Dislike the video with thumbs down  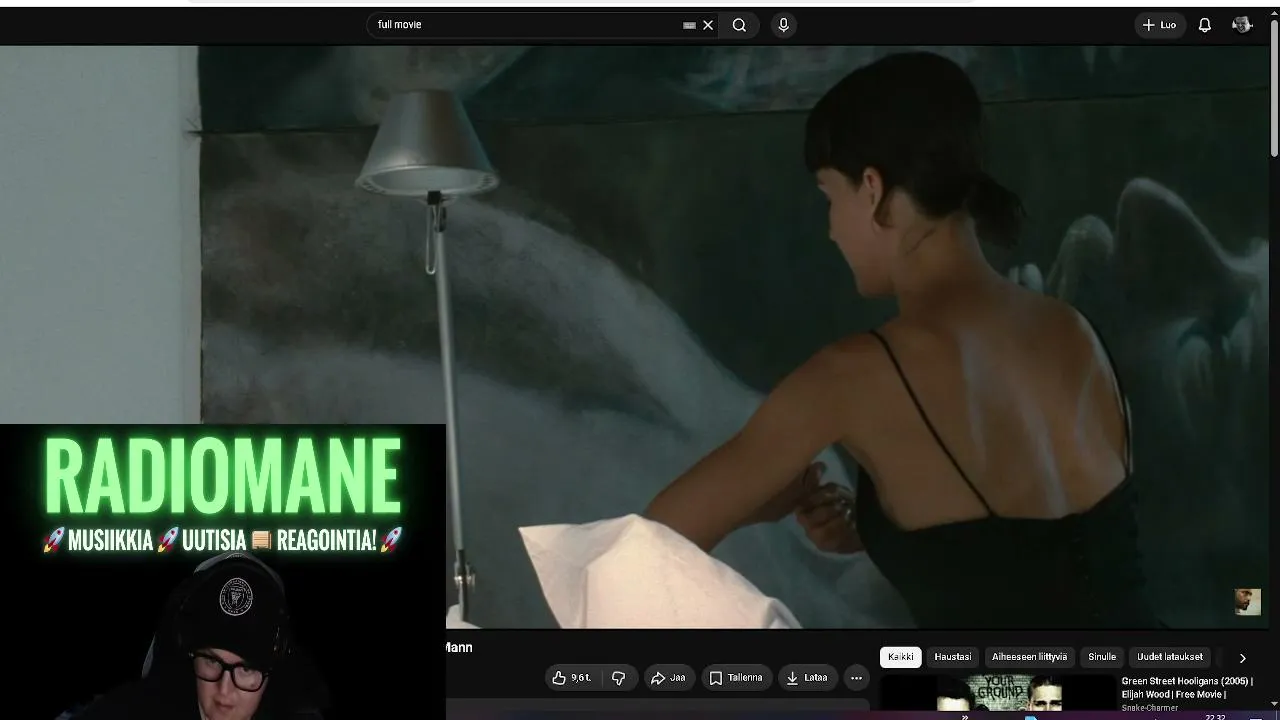click(618, 678)
